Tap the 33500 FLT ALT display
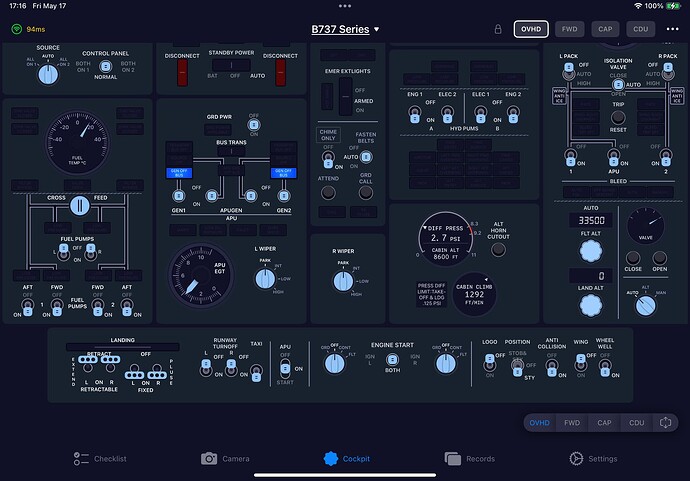Image resolution: width=690 pixels, height=481 pixels. 591,220
